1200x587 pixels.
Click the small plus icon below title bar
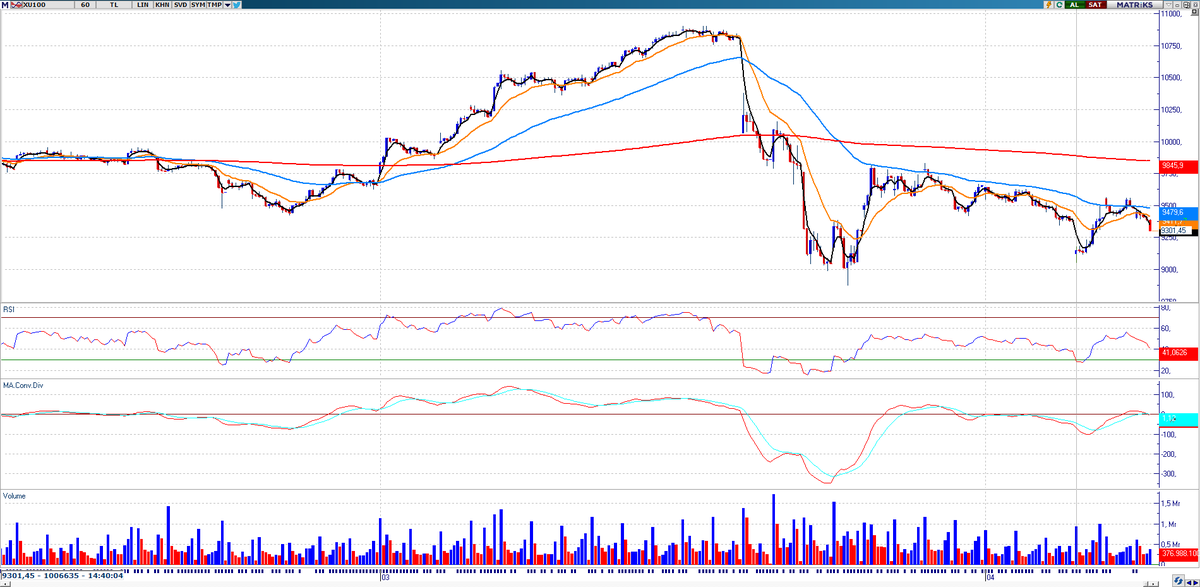tap(1194, 12)
